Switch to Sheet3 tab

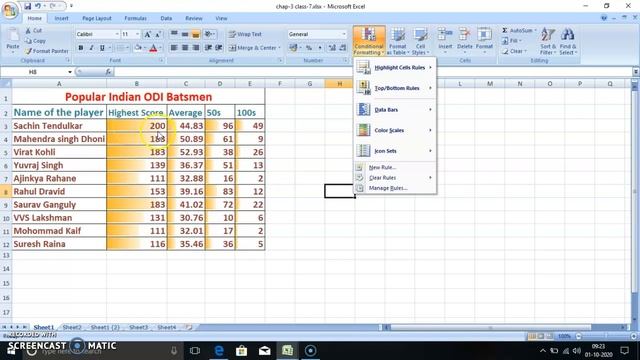[138, 327]
